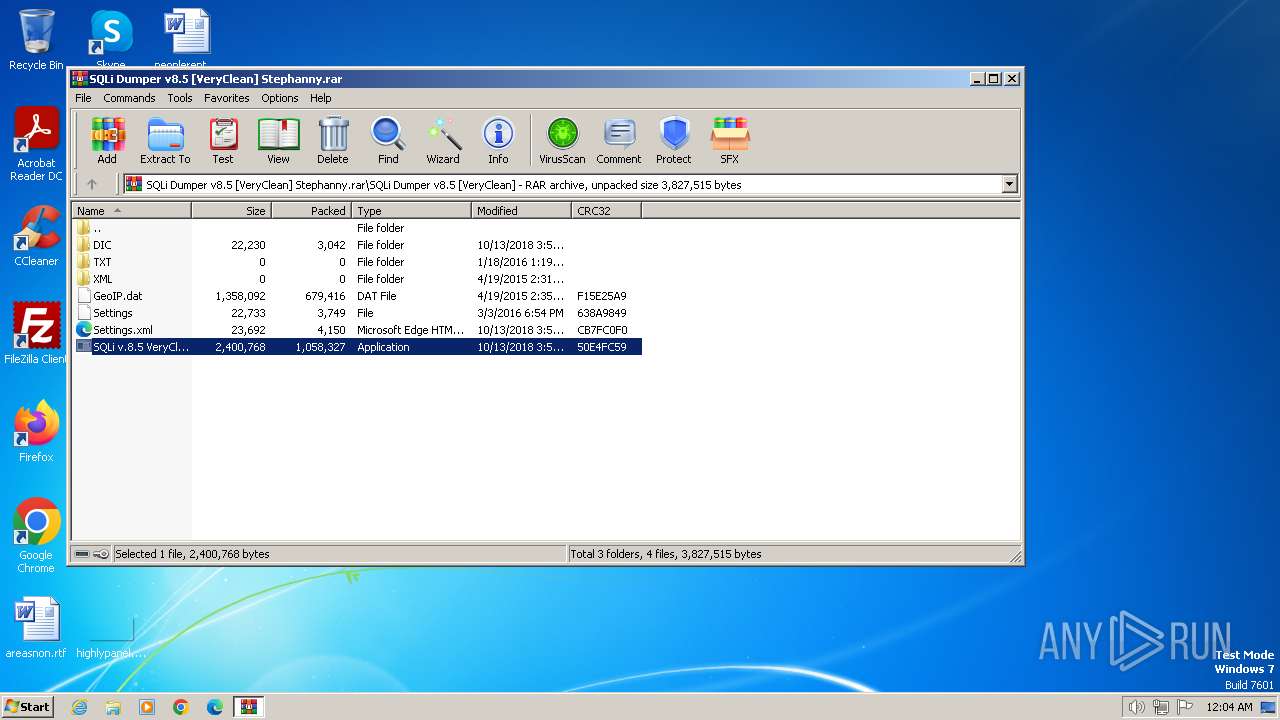Select SQLi v.8.5 VeryClean application
1280x720 pixels.
point(357,347)
